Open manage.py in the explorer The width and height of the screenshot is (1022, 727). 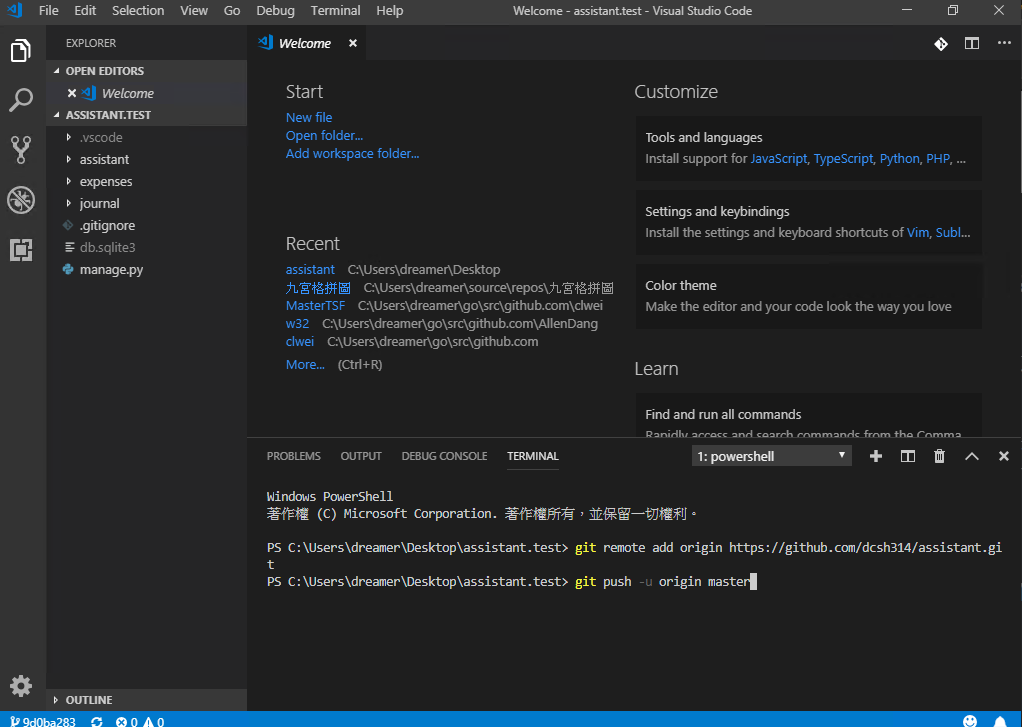coord(111,269)
